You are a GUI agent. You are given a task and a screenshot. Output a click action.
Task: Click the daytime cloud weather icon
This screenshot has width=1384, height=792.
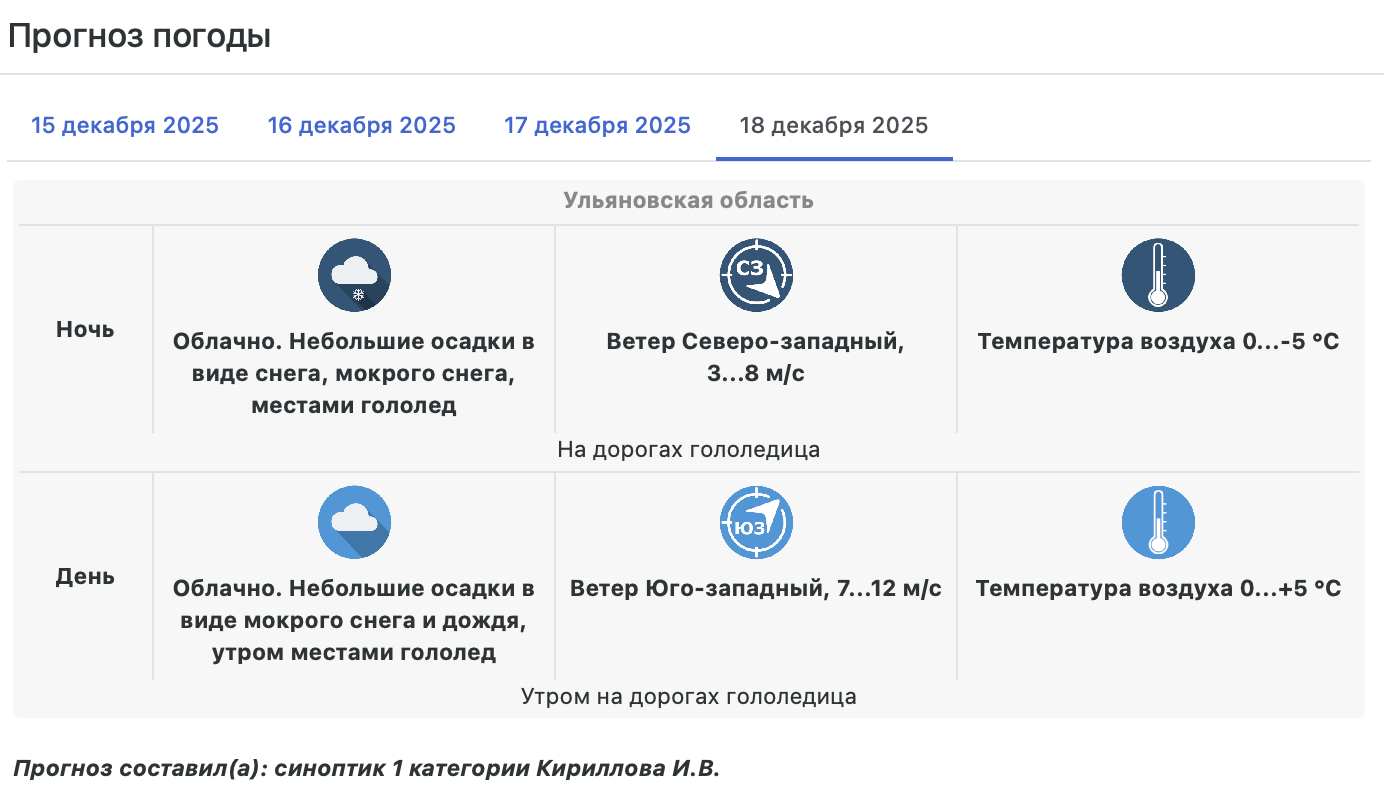354,522
